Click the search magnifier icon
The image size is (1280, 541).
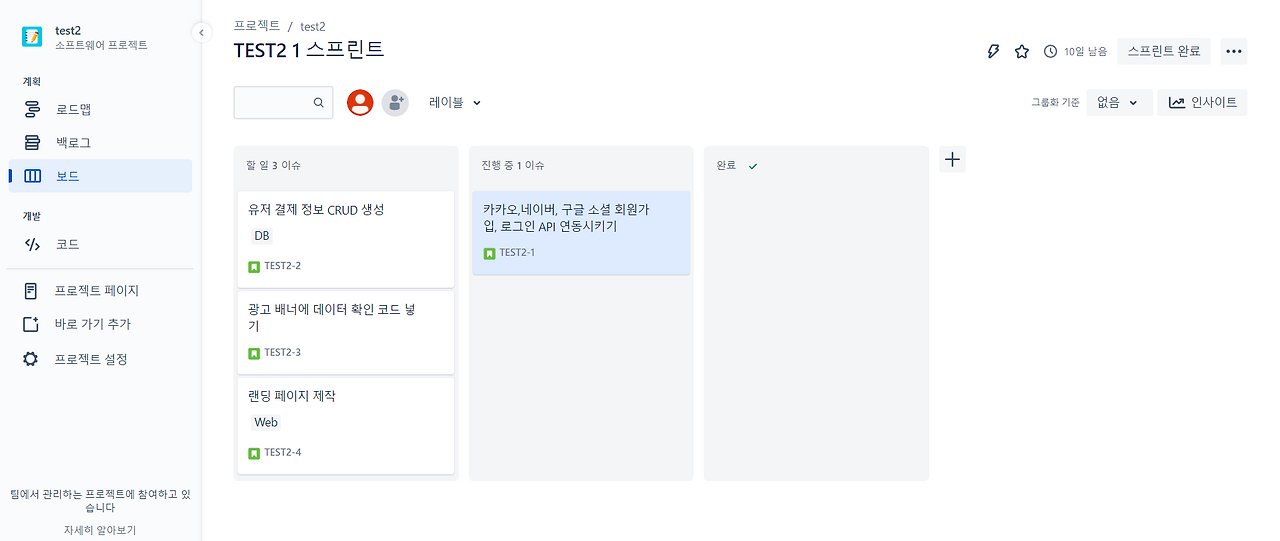[x=319, y=102]
